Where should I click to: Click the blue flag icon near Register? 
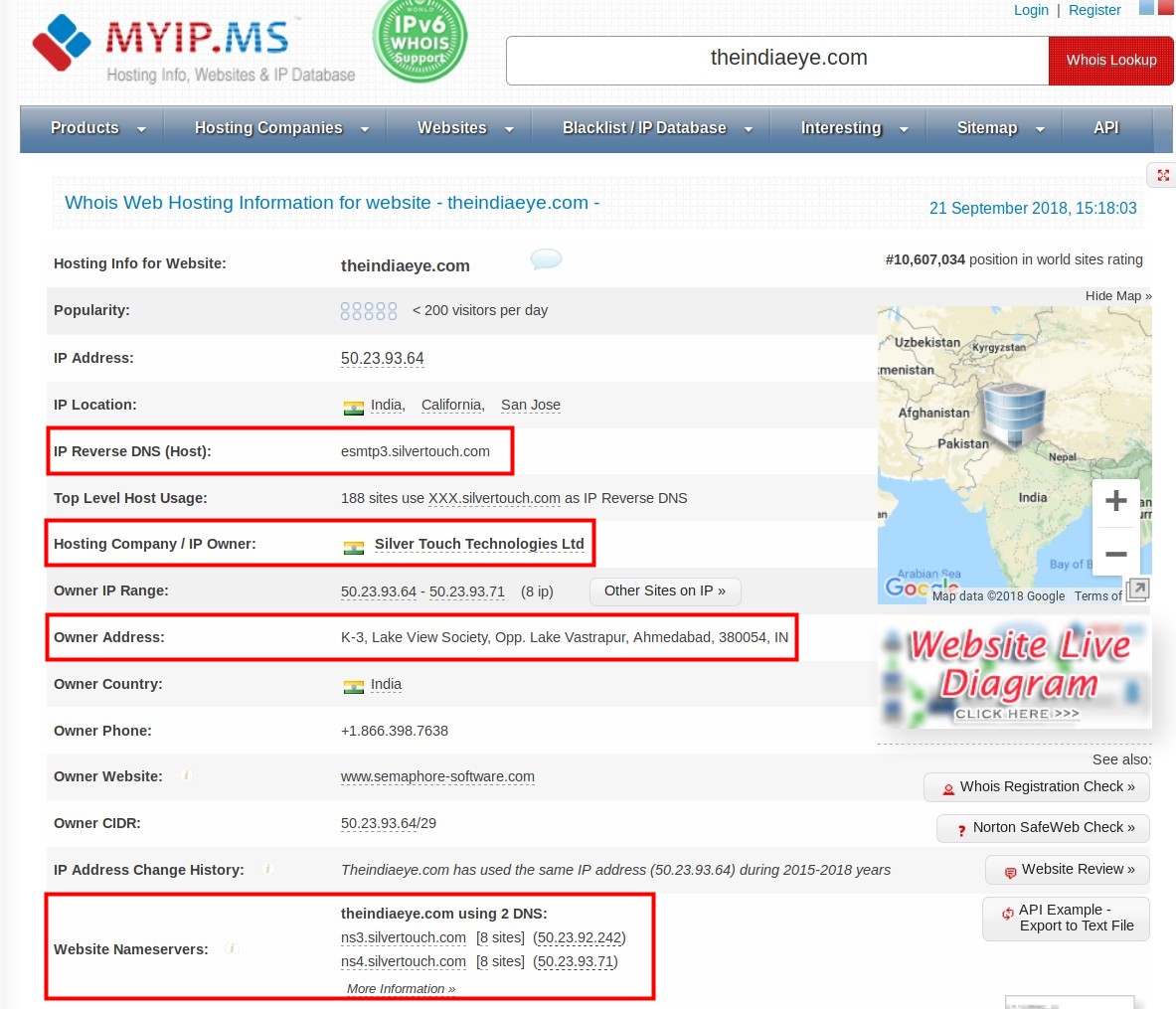(x=1147, y=8)
